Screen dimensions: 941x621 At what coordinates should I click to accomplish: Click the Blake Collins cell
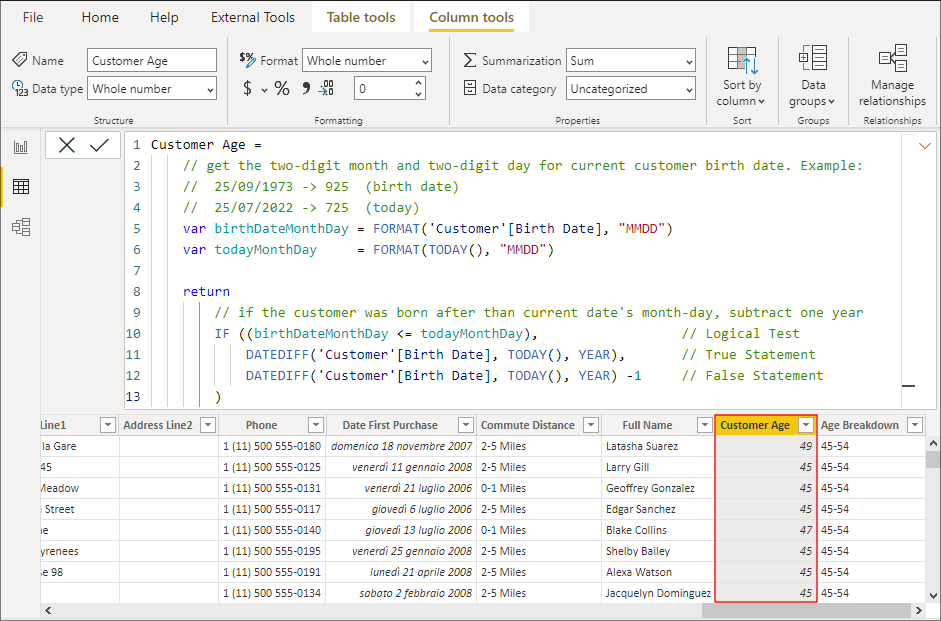pos(658,530)
